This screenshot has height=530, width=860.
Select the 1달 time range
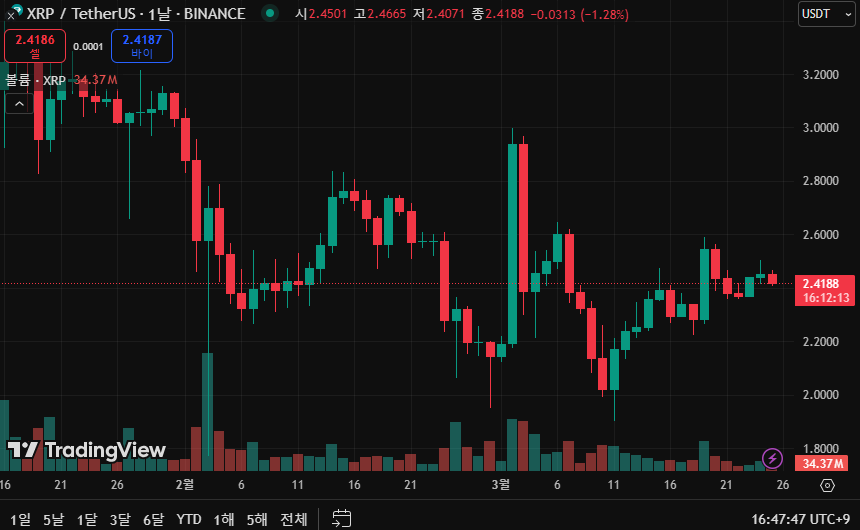[87, 519]
